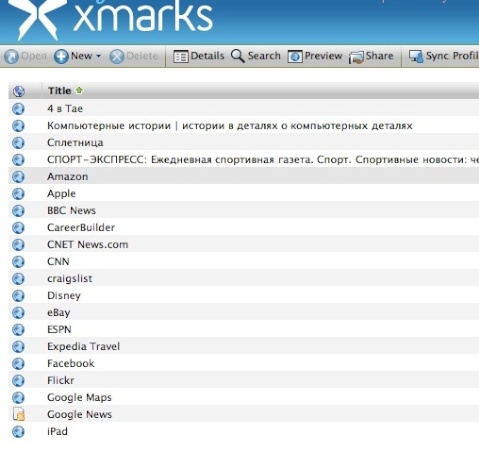Select the CareerBuilder bookmark

click(244, 228)
